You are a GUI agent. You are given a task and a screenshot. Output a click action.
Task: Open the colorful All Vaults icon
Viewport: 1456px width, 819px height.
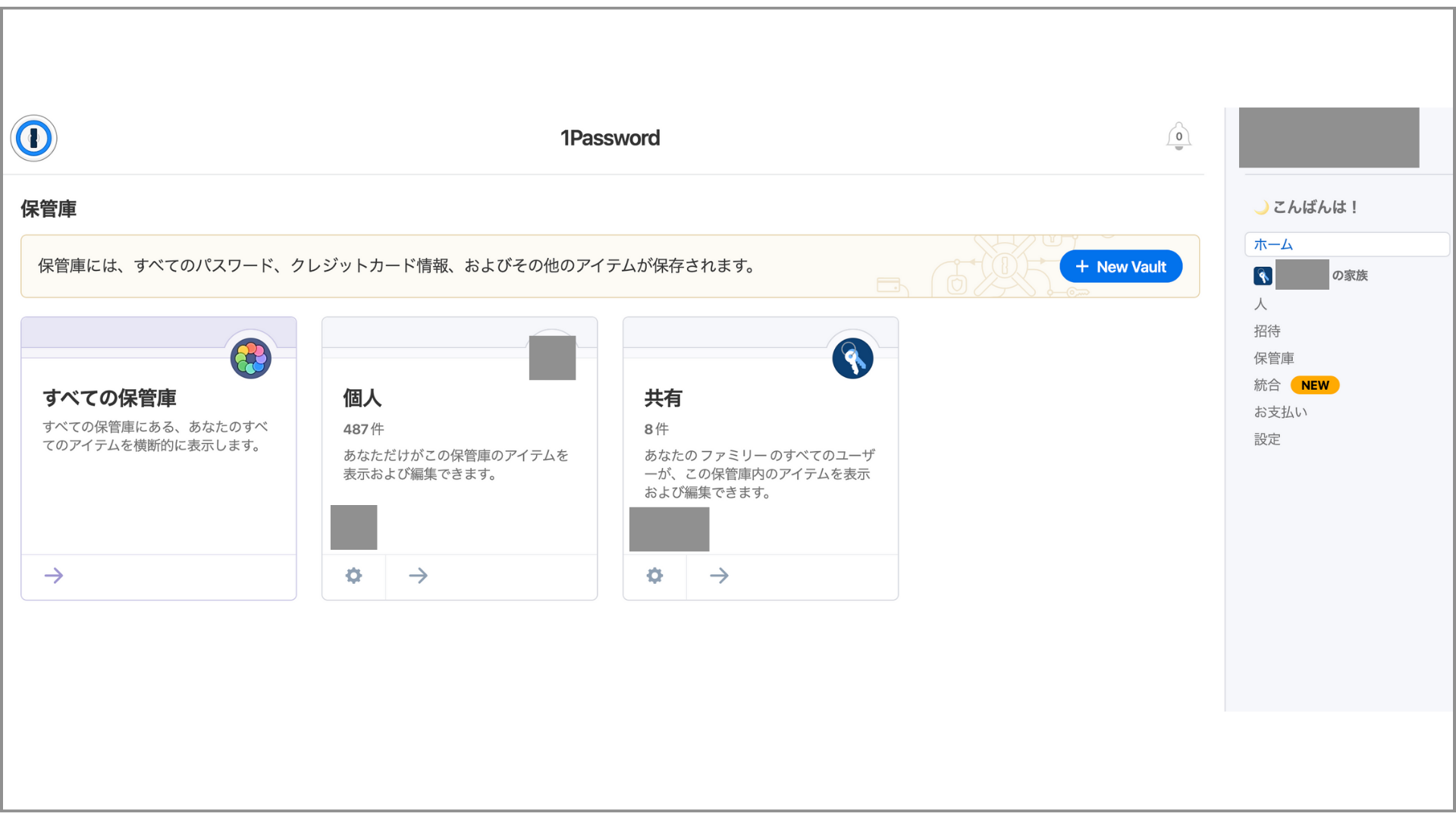coord(251,359)
